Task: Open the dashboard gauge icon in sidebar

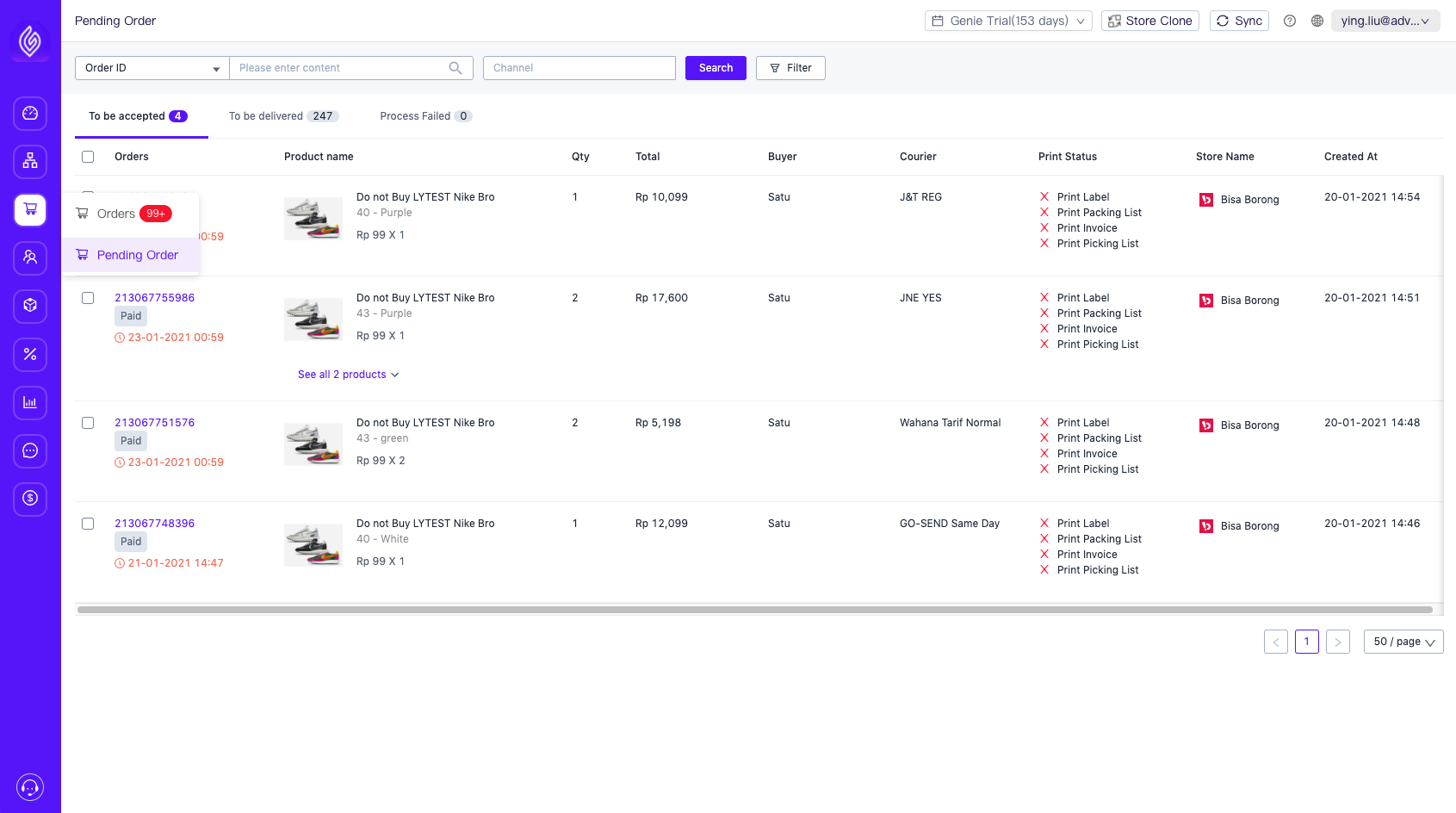Action: pos(30,114)
